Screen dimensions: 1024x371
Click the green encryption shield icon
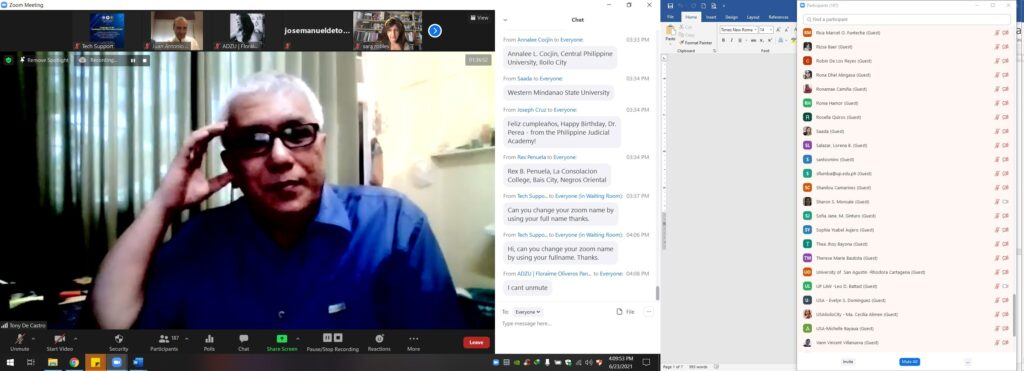(x=8, y=60)
